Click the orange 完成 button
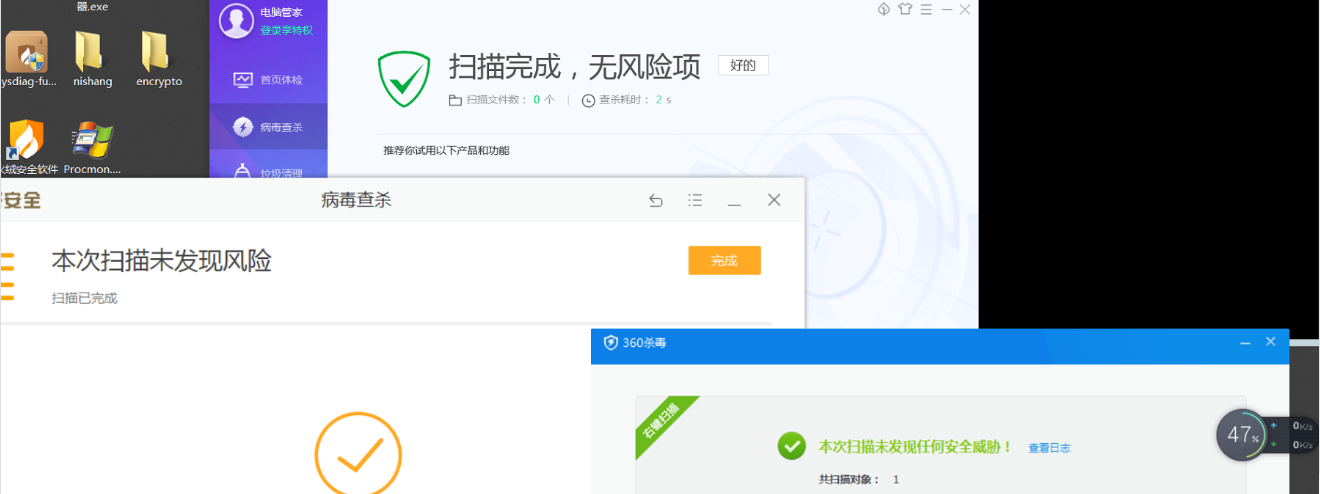Image resolution: width=1320 pixels, height=494 pixels. (x=724, y=260)
